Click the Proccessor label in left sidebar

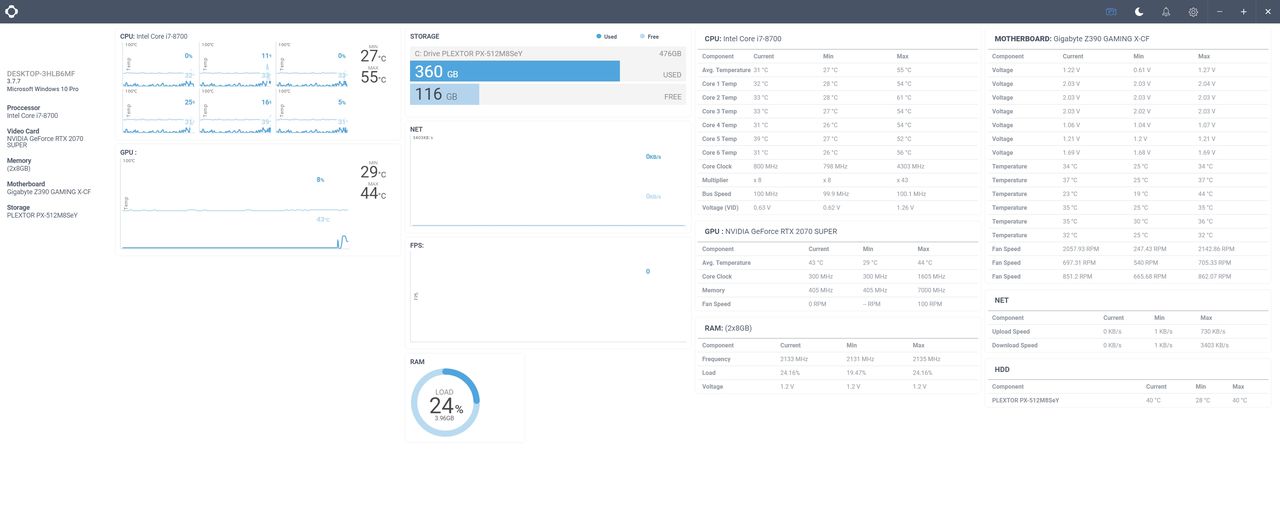(x=23, y=107)
